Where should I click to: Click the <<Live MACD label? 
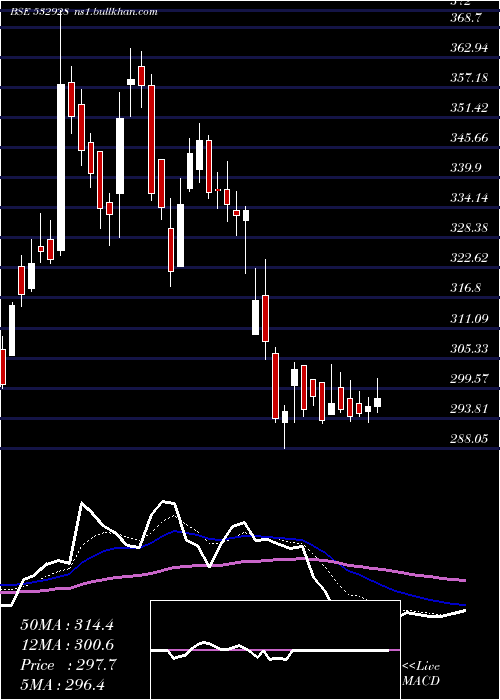tap(421, 673)
